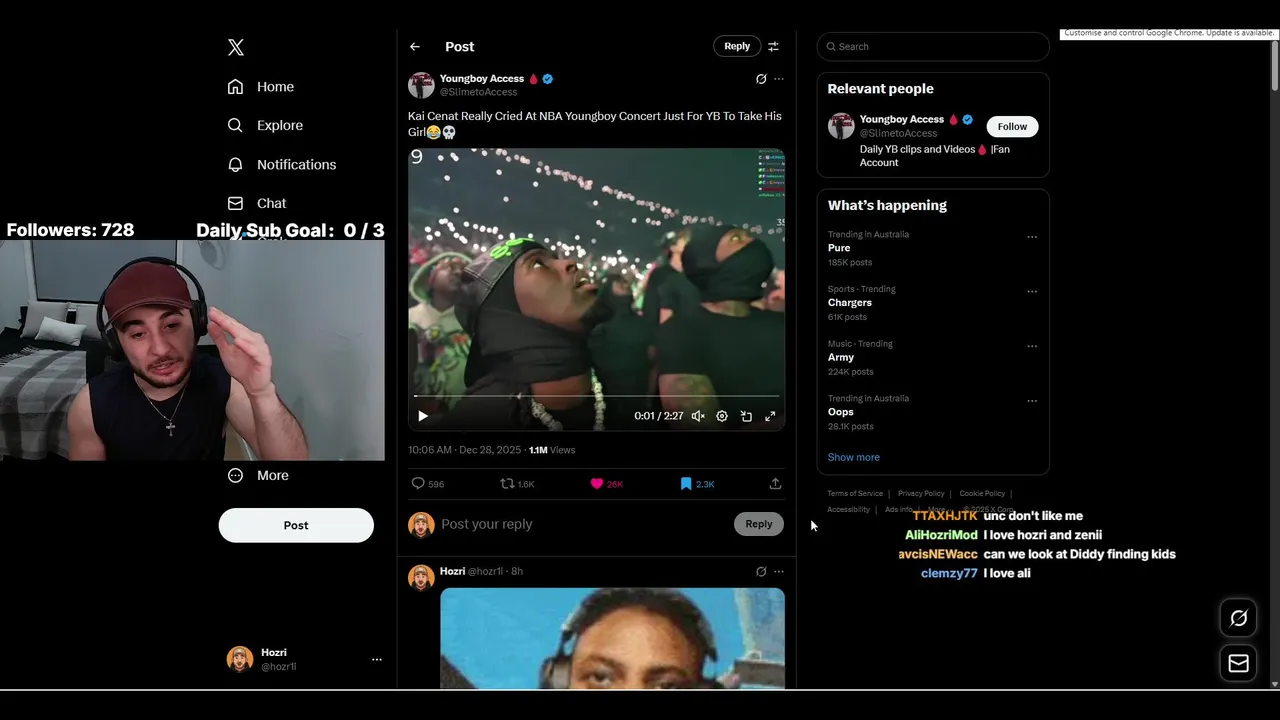Open trending topic Chargers
Screen dimensions: 1280x720
click(849, 302)
